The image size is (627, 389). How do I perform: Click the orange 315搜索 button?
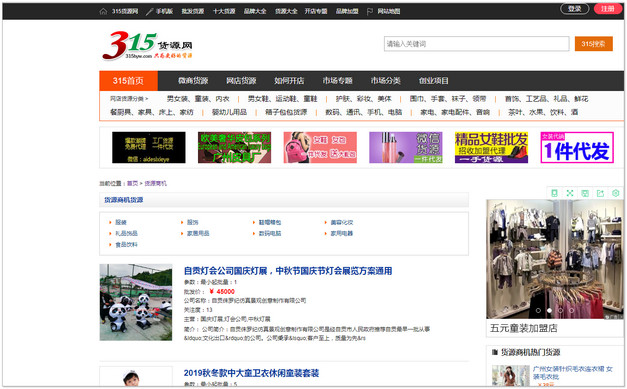click(x=593, y=44)
